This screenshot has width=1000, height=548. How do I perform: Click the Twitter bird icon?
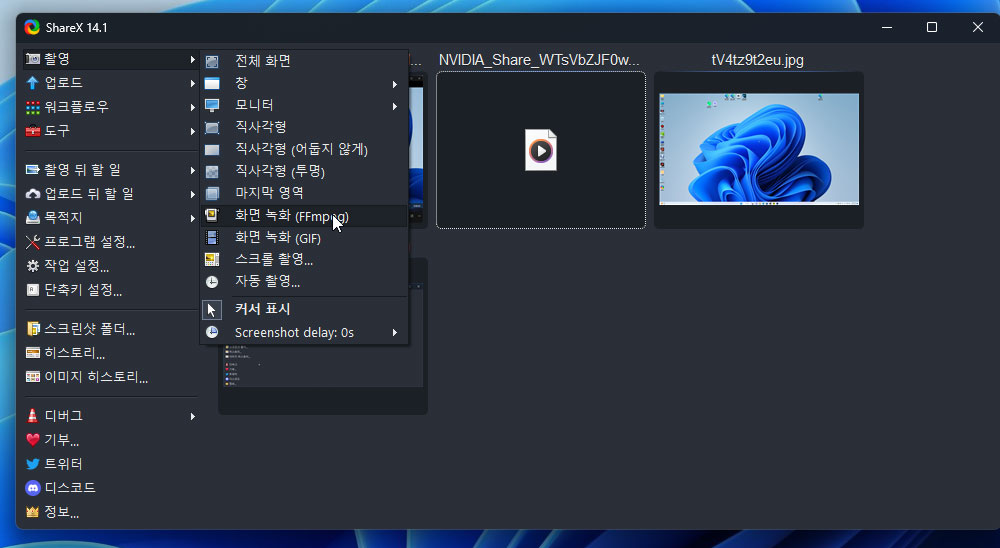[33, 464]
